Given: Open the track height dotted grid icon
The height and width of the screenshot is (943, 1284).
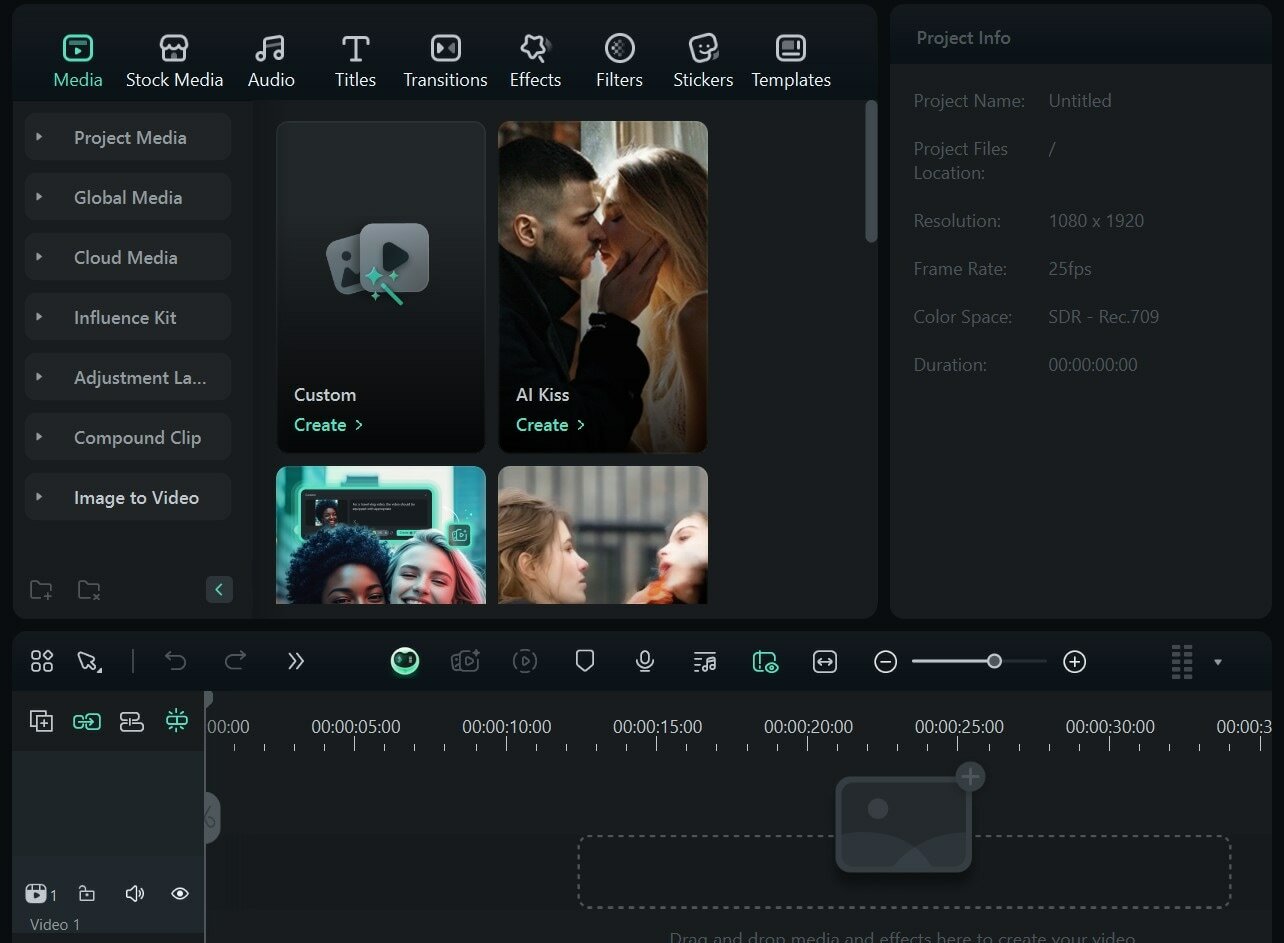Looking at the screenshot, I should tap(1182, 661).
